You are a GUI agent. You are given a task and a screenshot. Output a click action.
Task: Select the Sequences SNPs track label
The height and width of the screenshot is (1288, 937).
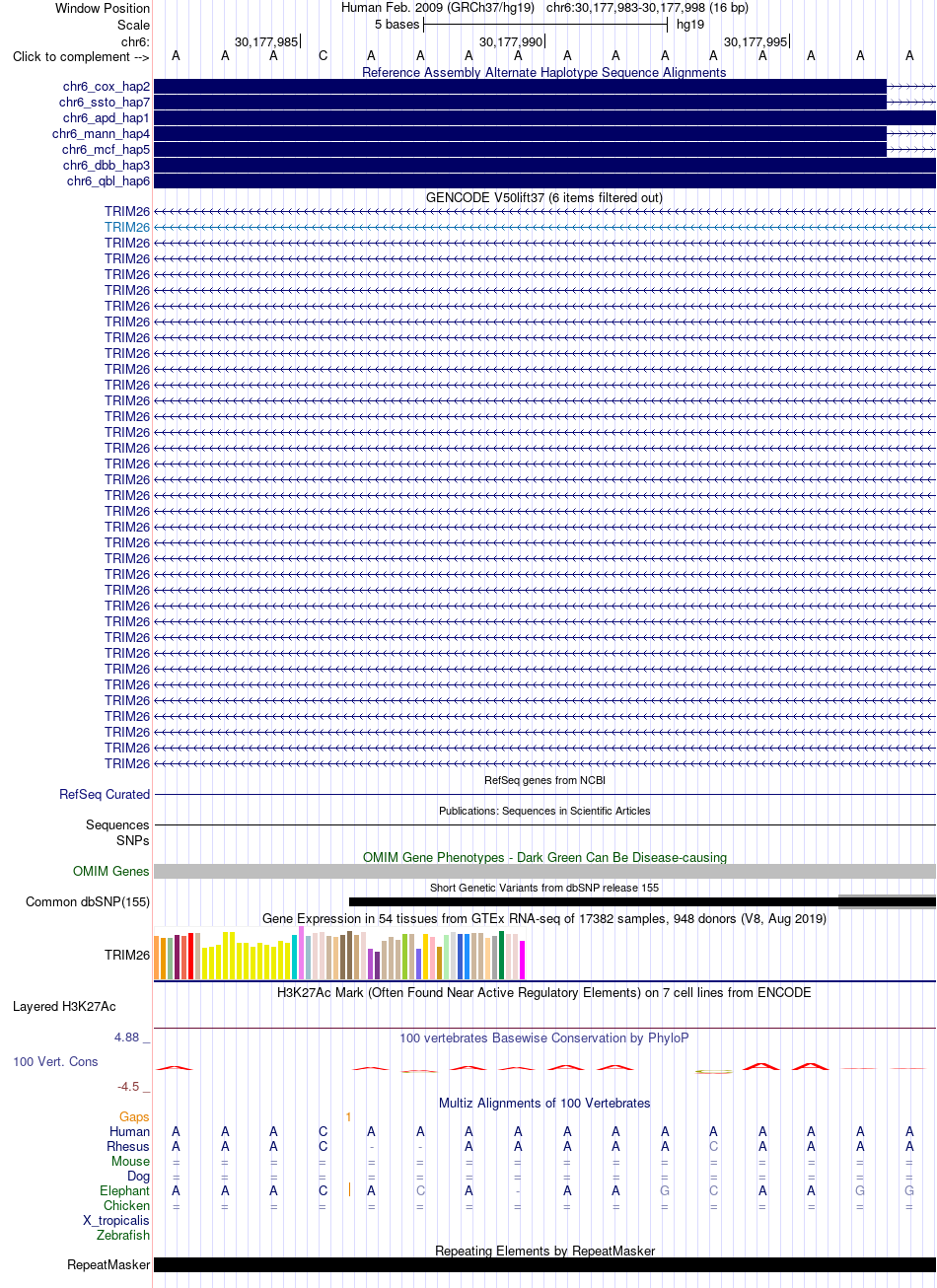pyautogui.click(x=117, y=832)
